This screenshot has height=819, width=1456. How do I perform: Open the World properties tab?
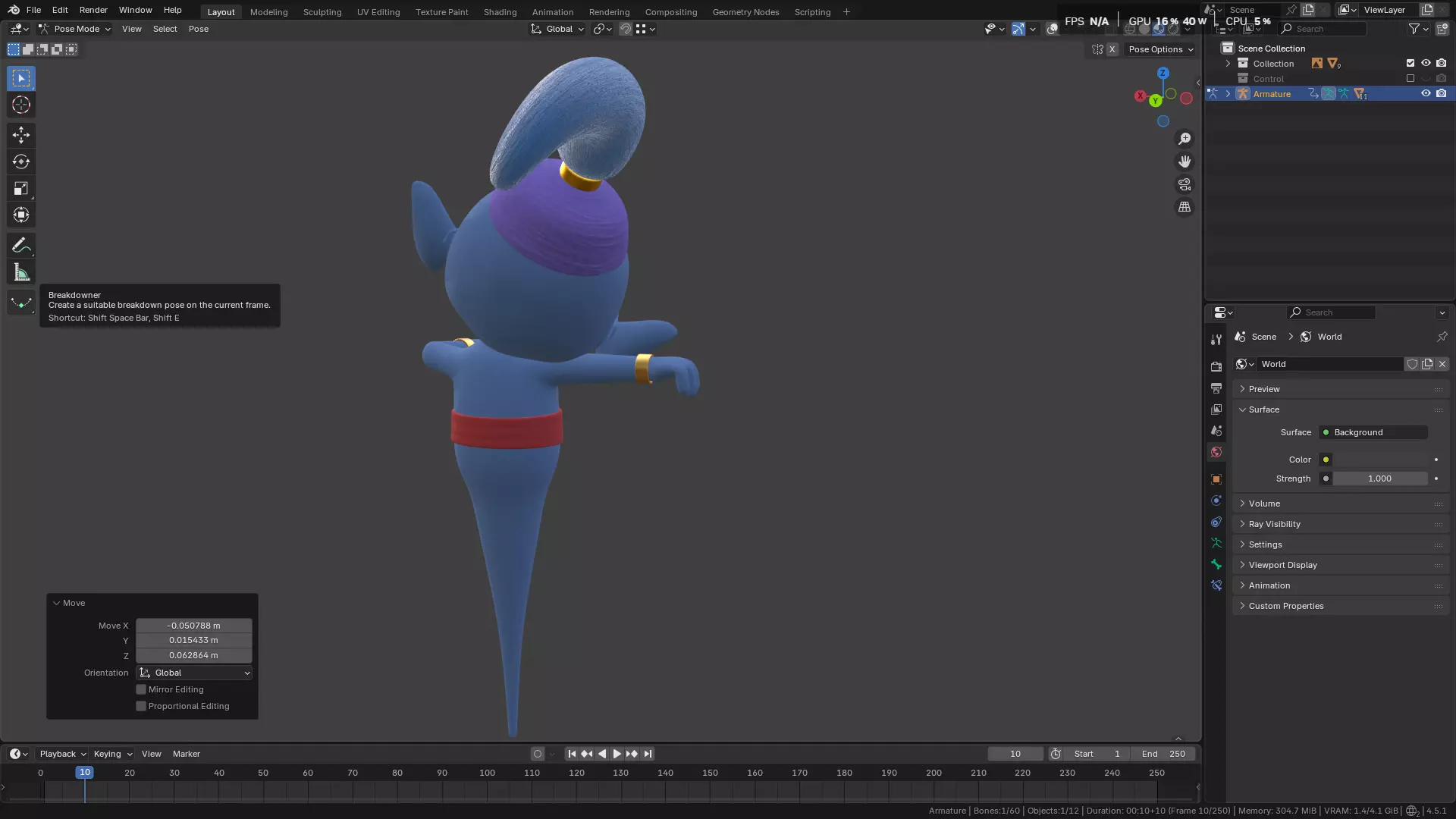pyautogui.click(x=1216, y=452)
